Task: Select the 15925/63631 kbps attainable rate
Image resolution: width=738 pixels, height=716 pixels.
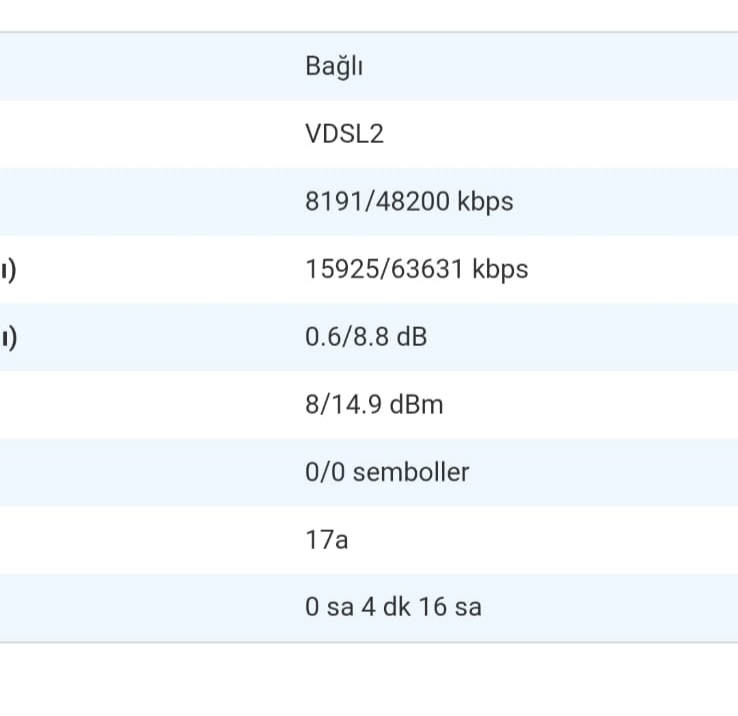Action: 417,269
